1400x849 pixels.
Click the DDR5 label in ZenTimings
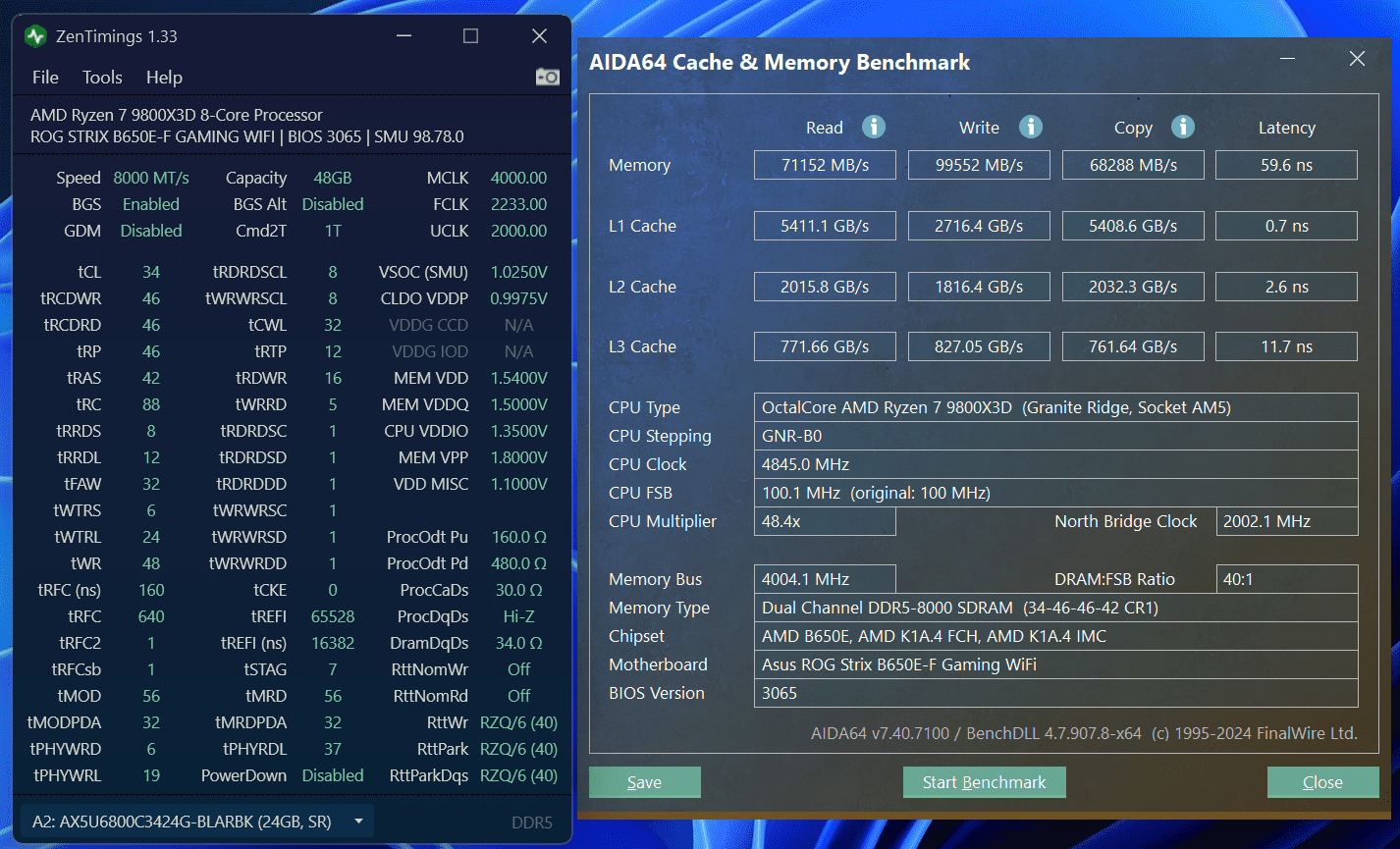(532, 822)
